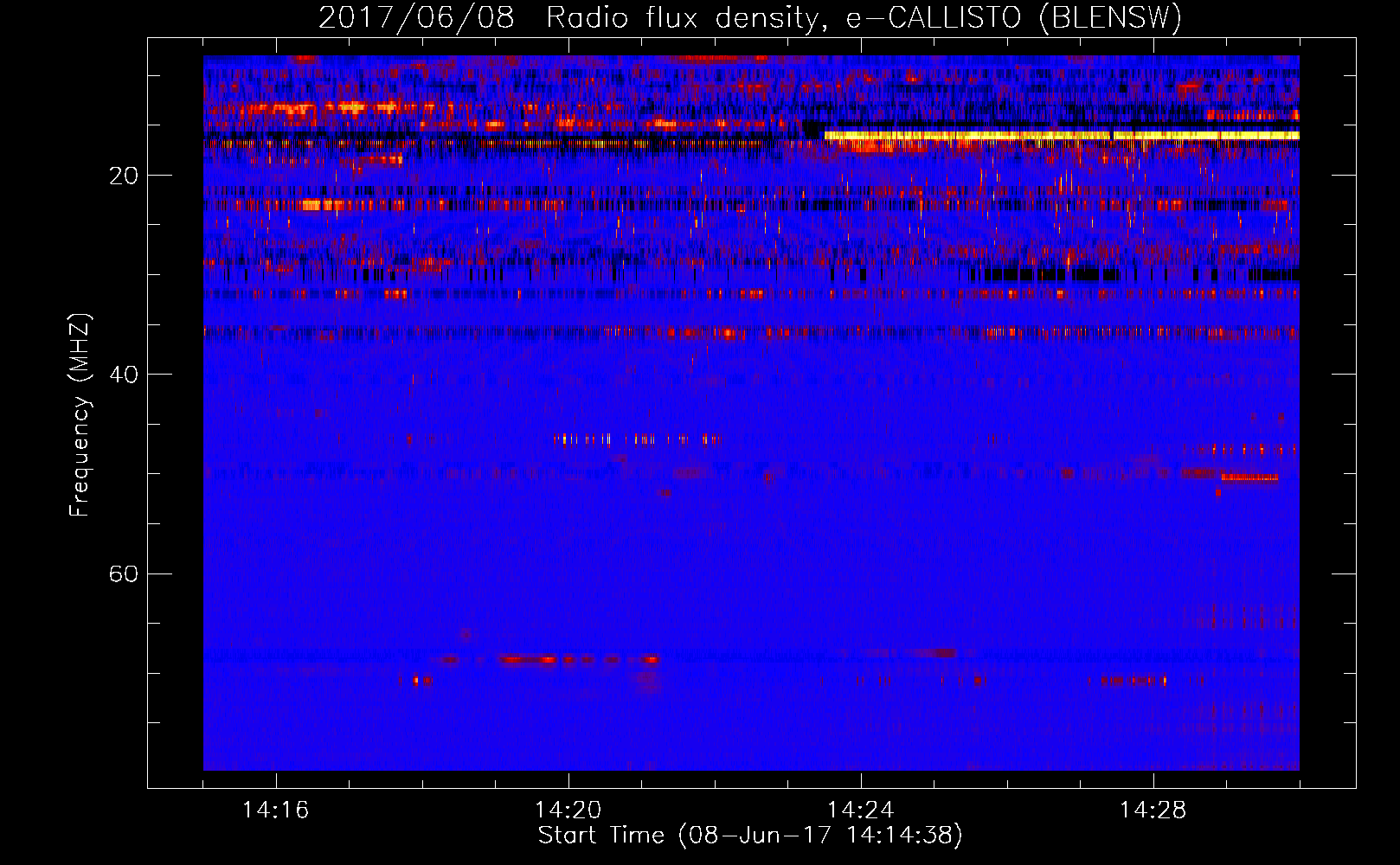The image size is (1400, 865).
Task: Click the 14:24 time tick label
Action: click(861, 811)
